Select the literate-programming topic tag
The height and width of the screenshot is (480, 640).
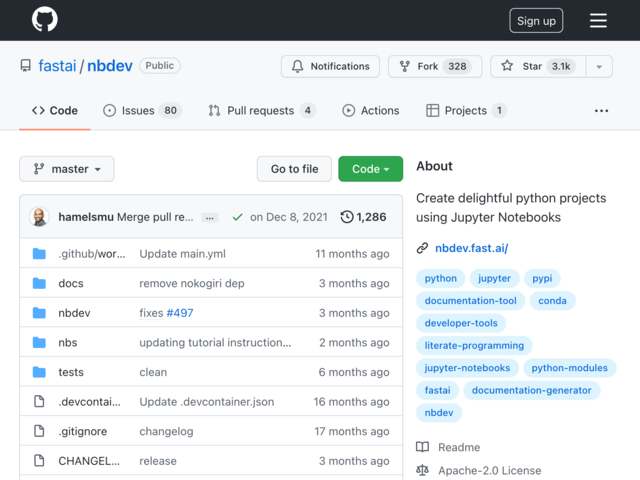click(474, 345)
